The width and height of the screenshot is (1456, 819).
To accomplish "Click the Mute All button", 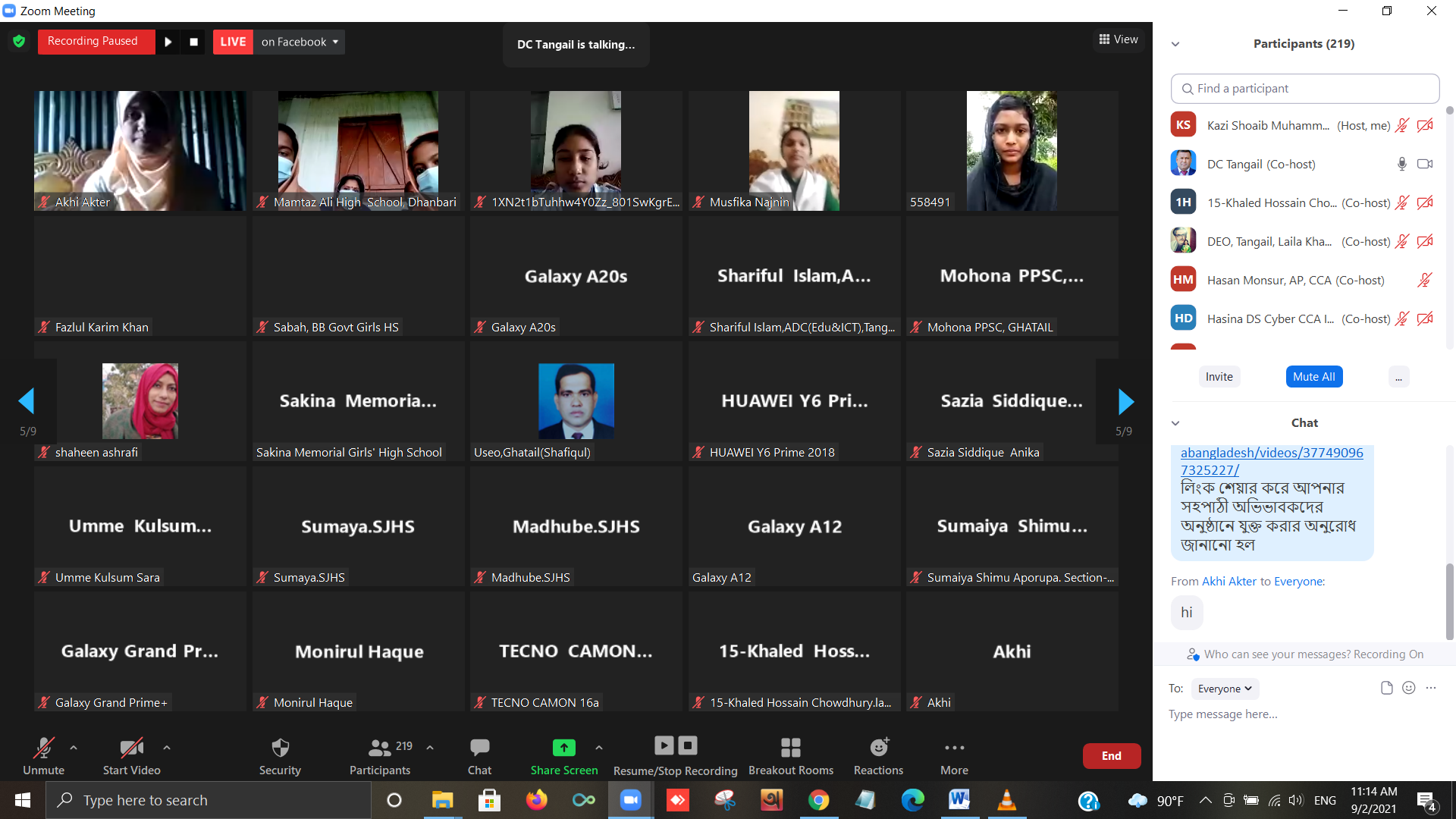I will [1313, 377].
